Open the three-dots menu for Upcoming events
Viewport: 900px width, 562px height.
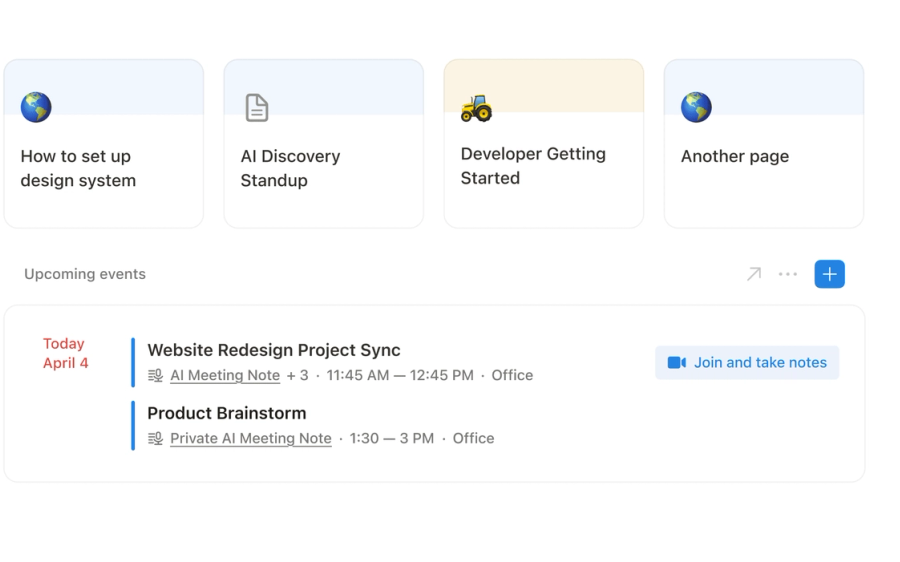tap(788, 274)
